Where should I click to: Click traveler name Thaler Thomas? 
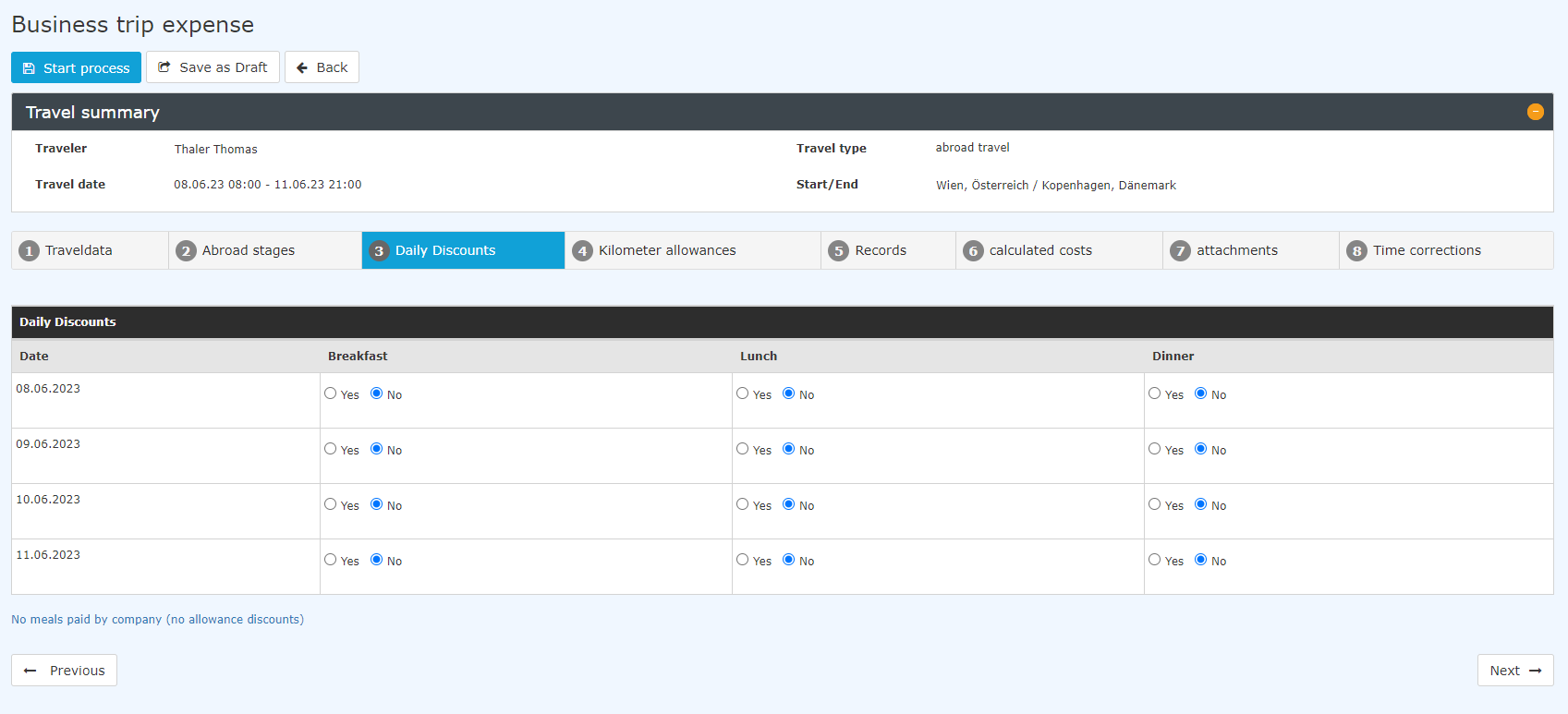coord(216,149)
